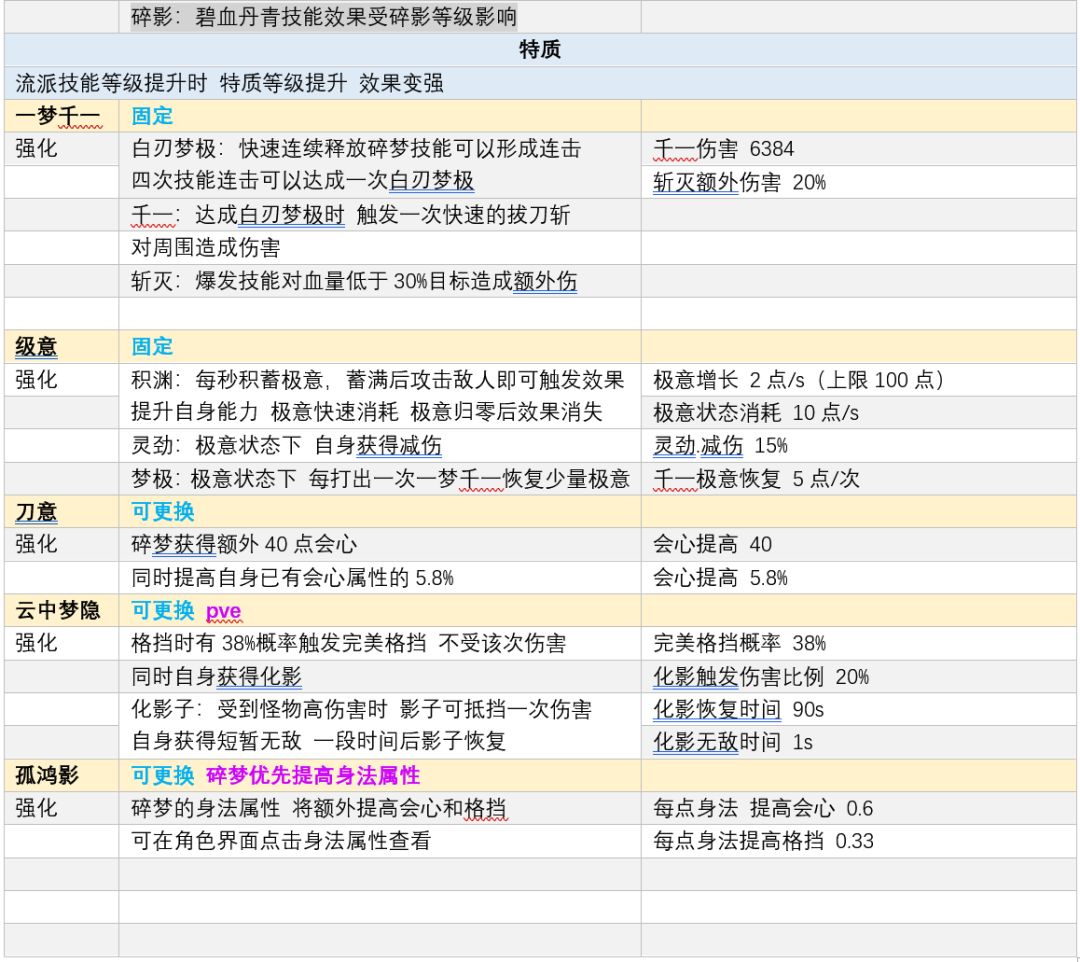Select the '灵劲.减伤 15%' value cell
Viewport: 1080px width, 962px height.
[x=858, y=446]
